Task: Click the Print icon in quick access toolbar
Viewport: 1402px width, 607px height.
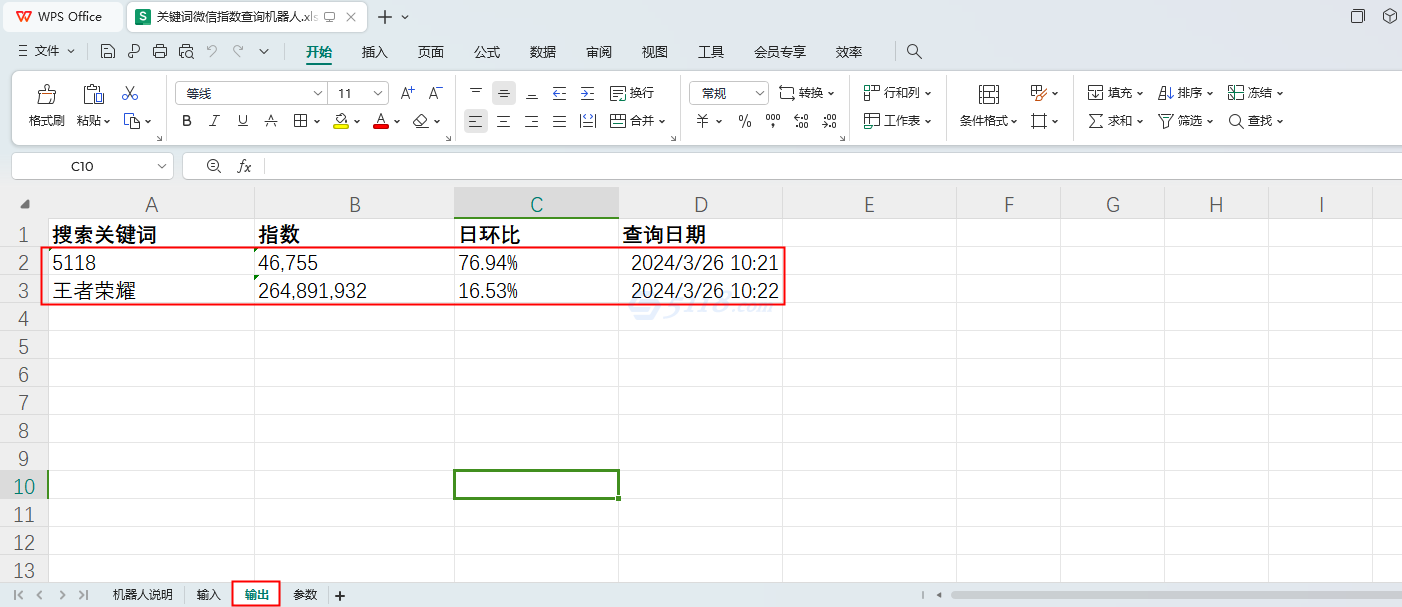Action: pyautogui.click(x=160, y=52)
